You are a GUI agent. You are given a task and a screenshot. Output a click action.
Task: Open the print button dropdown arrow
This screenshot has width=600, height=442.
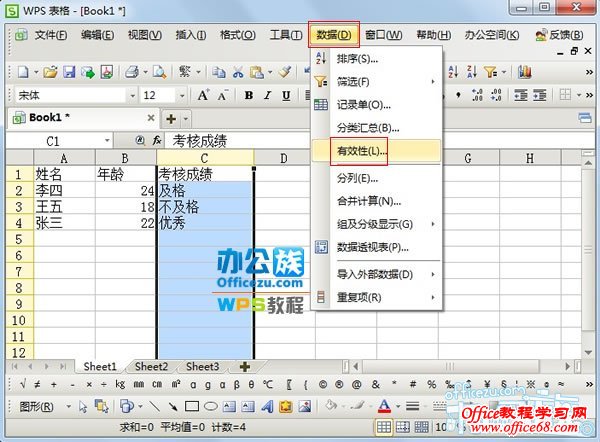tap(145, 72)
